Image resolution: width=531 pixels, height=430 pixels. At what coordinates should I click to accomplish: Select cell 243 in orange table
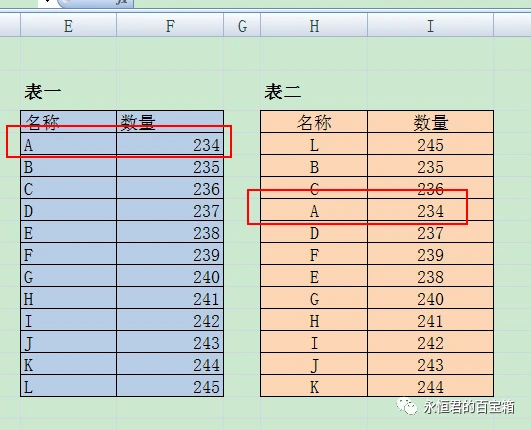click(430, 364)
